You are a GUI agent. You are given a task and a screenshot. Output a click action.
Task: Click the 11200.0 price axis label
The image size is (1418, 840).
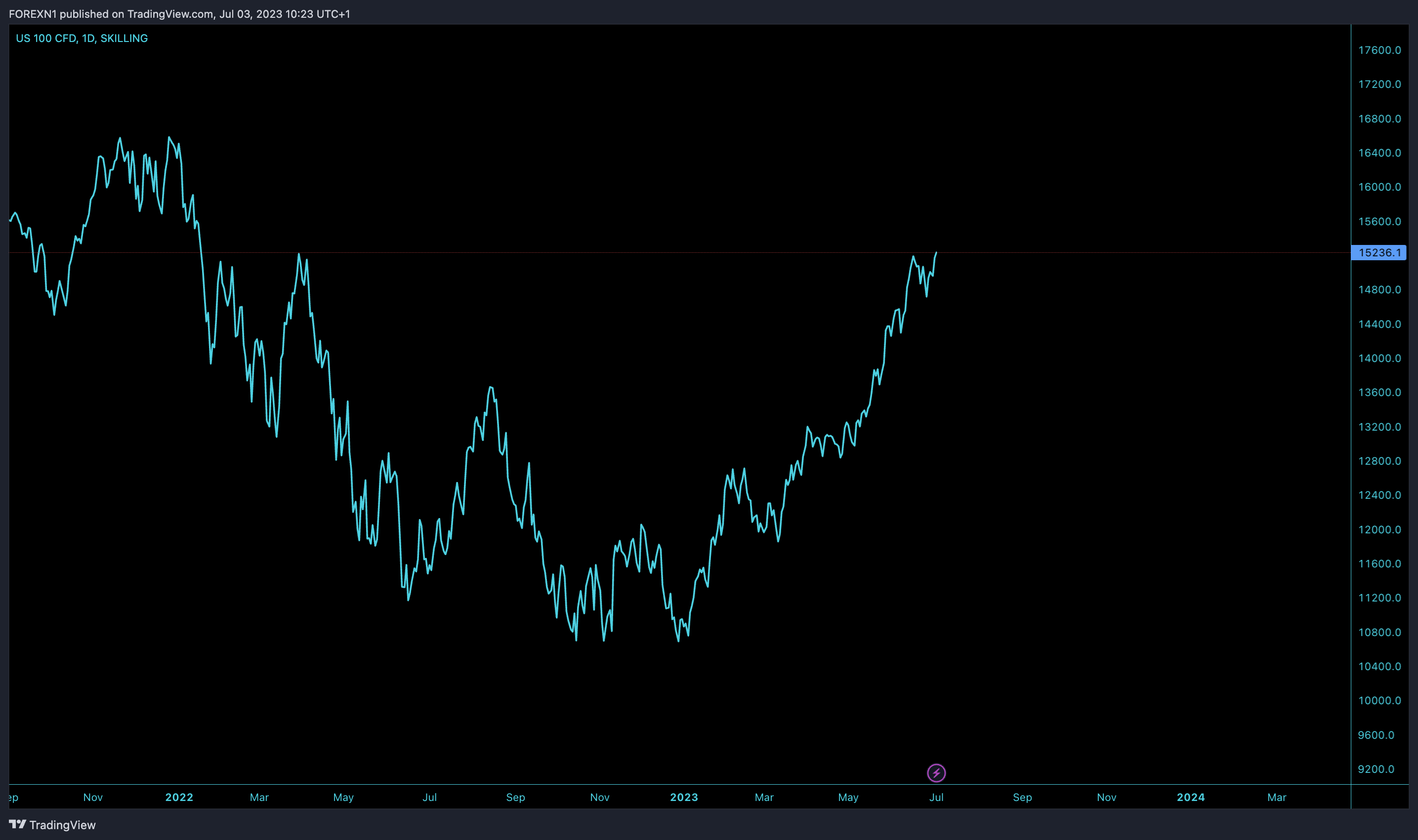tap(1379, 598)
